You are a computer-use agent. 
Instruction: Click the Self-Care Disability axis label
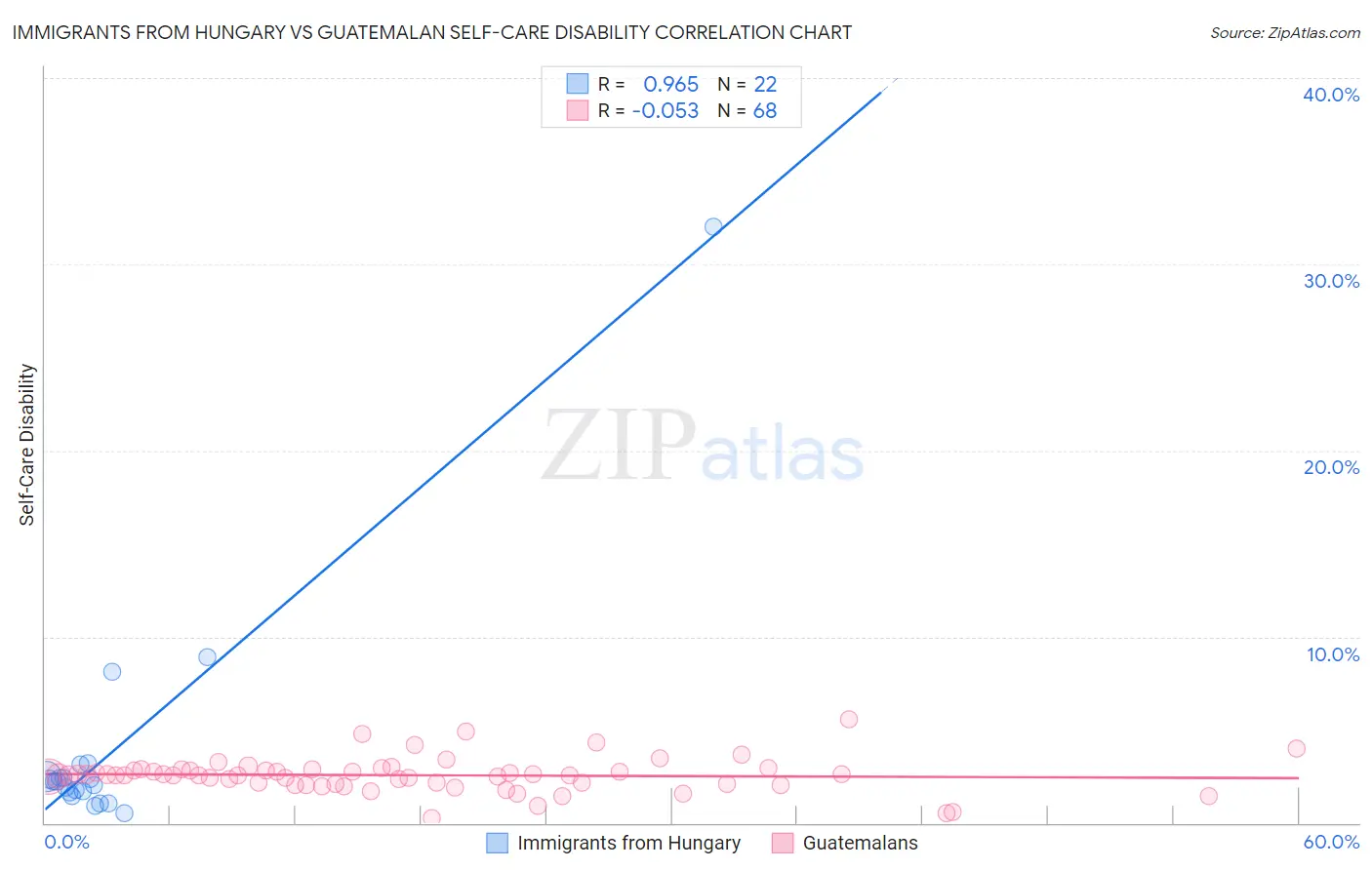(x=27, y=445)
